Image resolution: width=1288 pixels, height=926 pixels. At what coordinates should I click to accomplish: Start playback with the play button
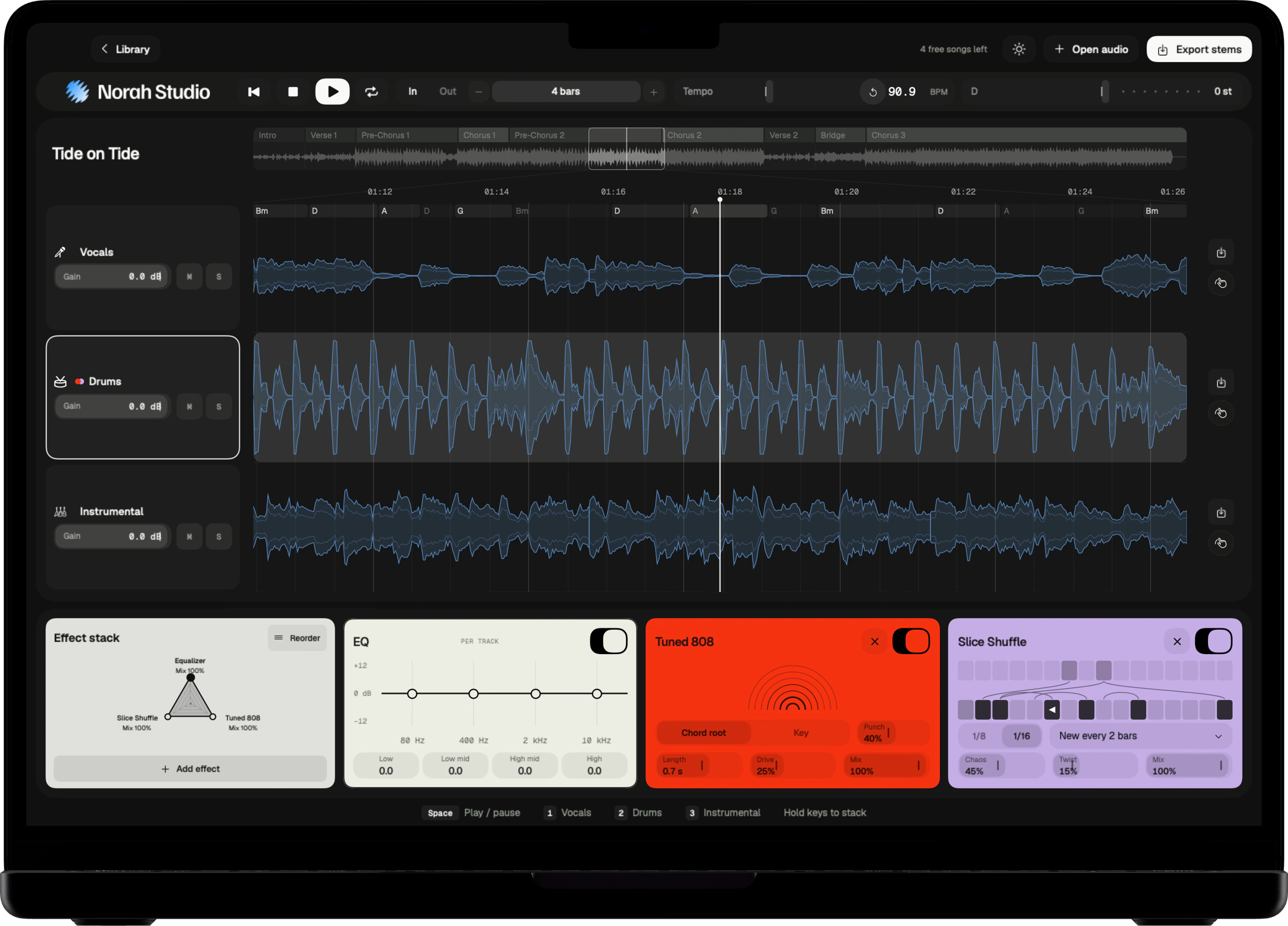(332, 92)
